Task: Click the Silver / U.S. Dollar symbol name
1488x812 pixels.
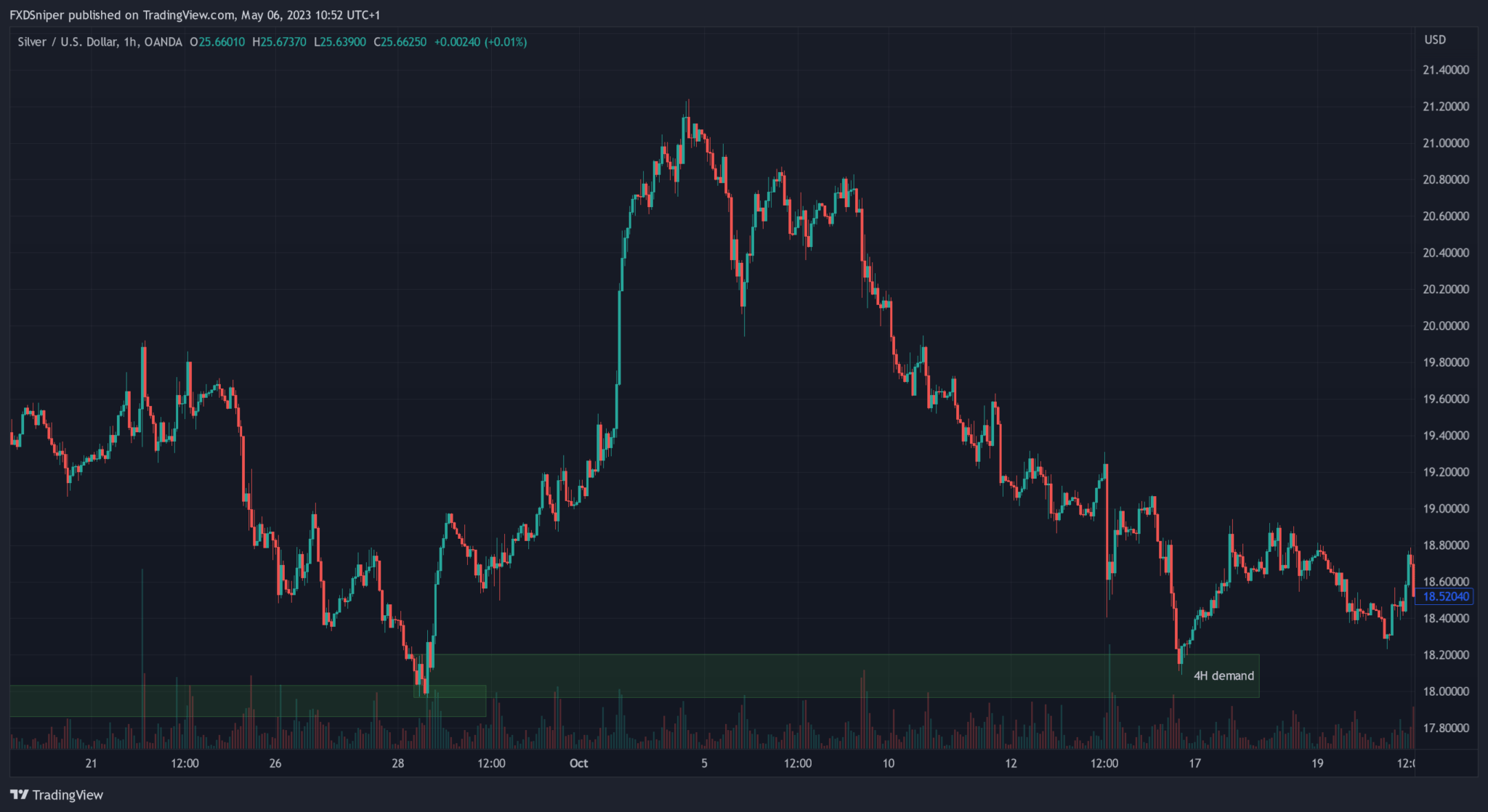Action: point(69,41)
